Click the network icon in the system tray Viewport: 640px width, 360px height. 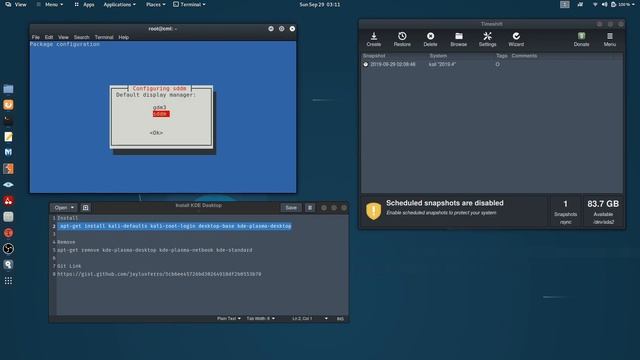[595, 4]
